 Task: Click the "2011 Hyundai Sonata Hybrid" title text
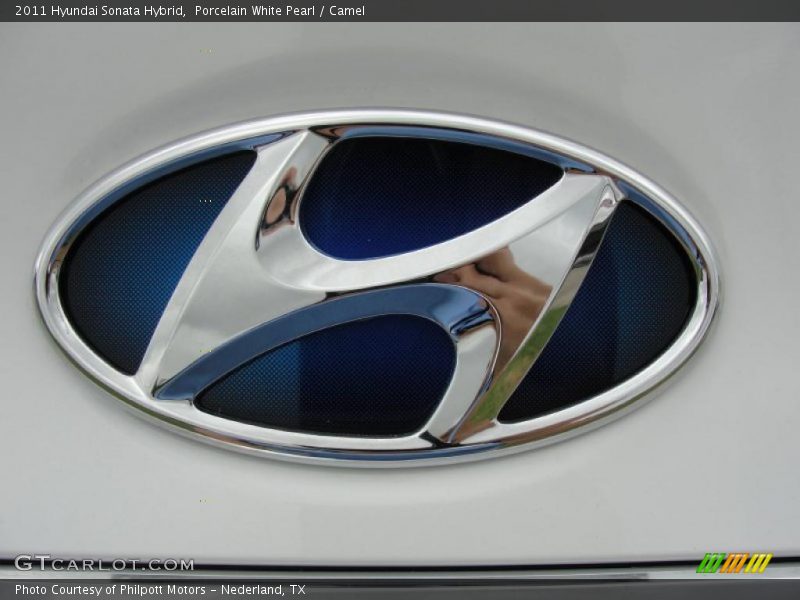[x=99, y=11]
